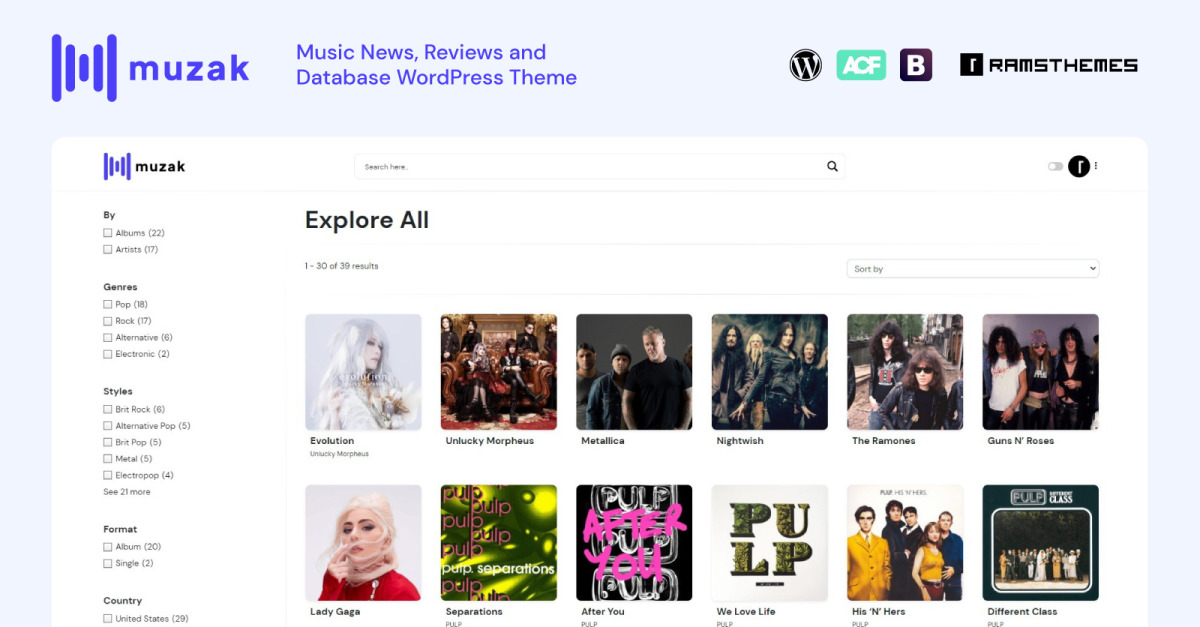This screenshot has width=1200, height=627.
Task: Open the Nightwish title link
Action: coord(739,441)
